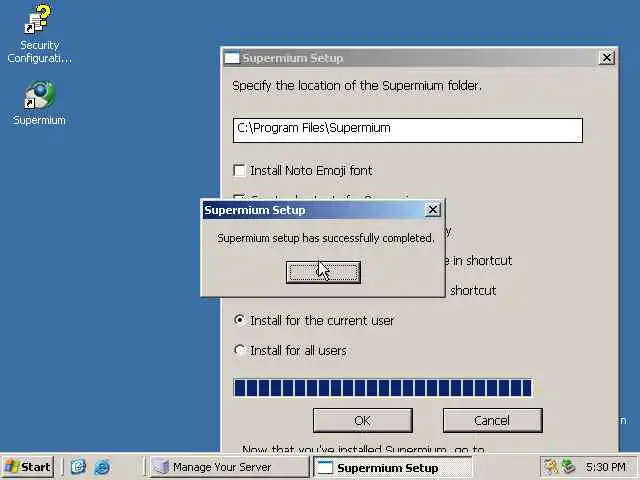Confirm the setup completed message dialog button
This screenshot has width=640, height=480.
coord(323,272)
